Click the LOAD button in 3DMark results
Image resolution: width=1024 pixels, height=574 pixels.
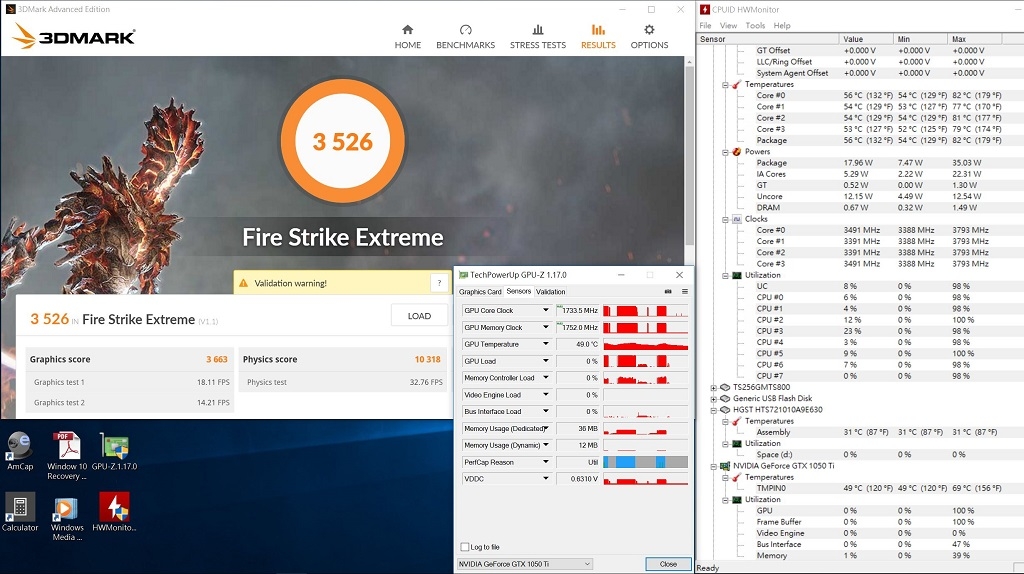419,315
